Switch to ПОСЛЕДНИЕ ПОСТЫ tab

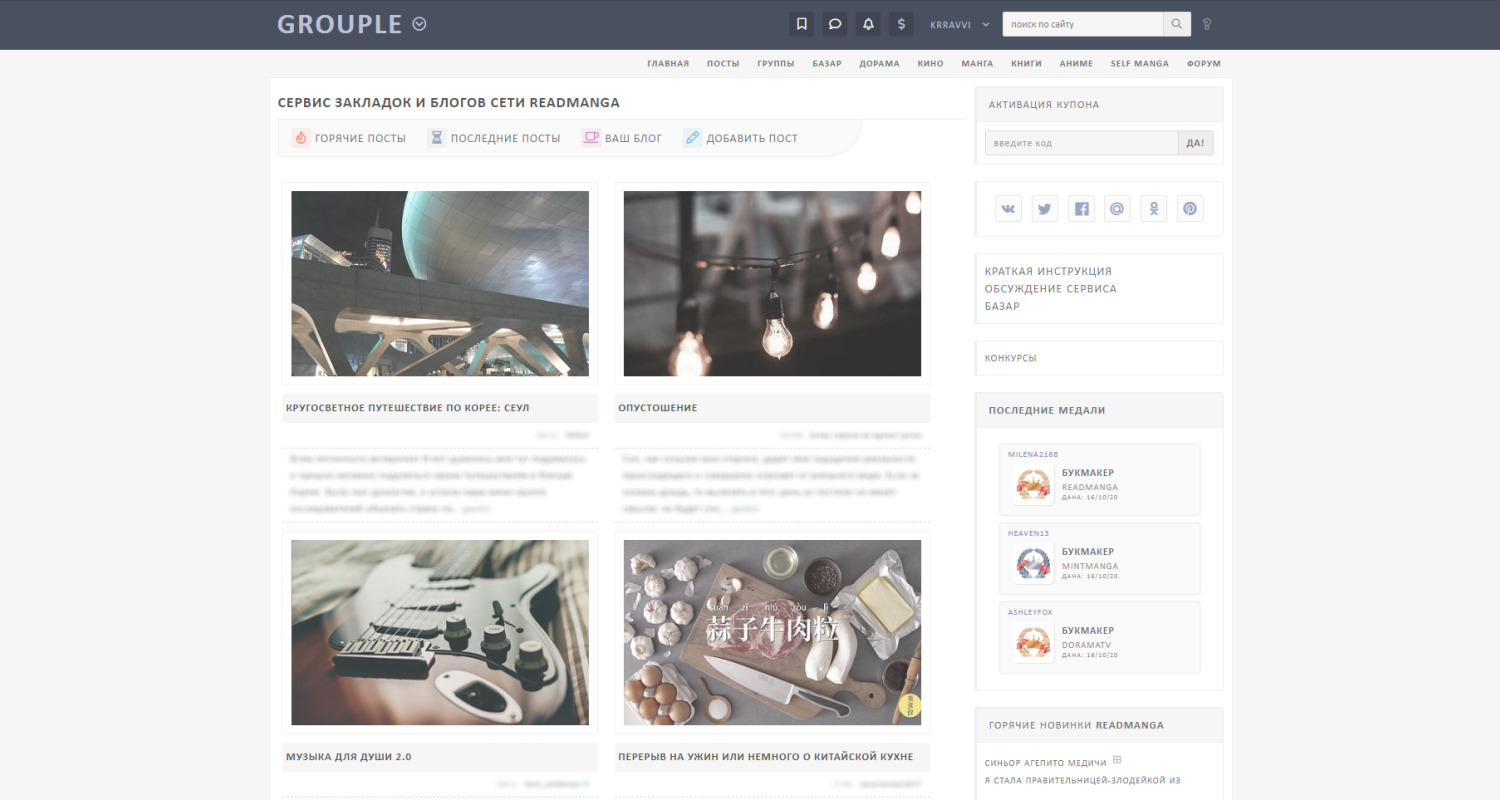tap(498, 137)
